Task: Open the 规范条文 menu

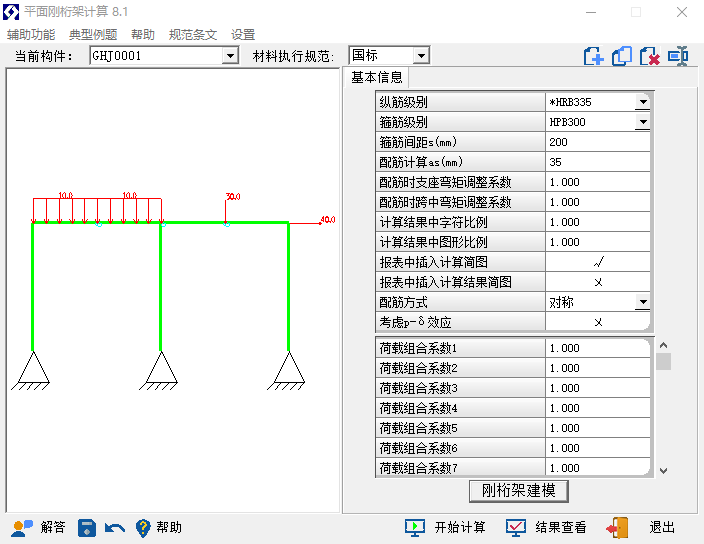Action: tap(192, 34)
